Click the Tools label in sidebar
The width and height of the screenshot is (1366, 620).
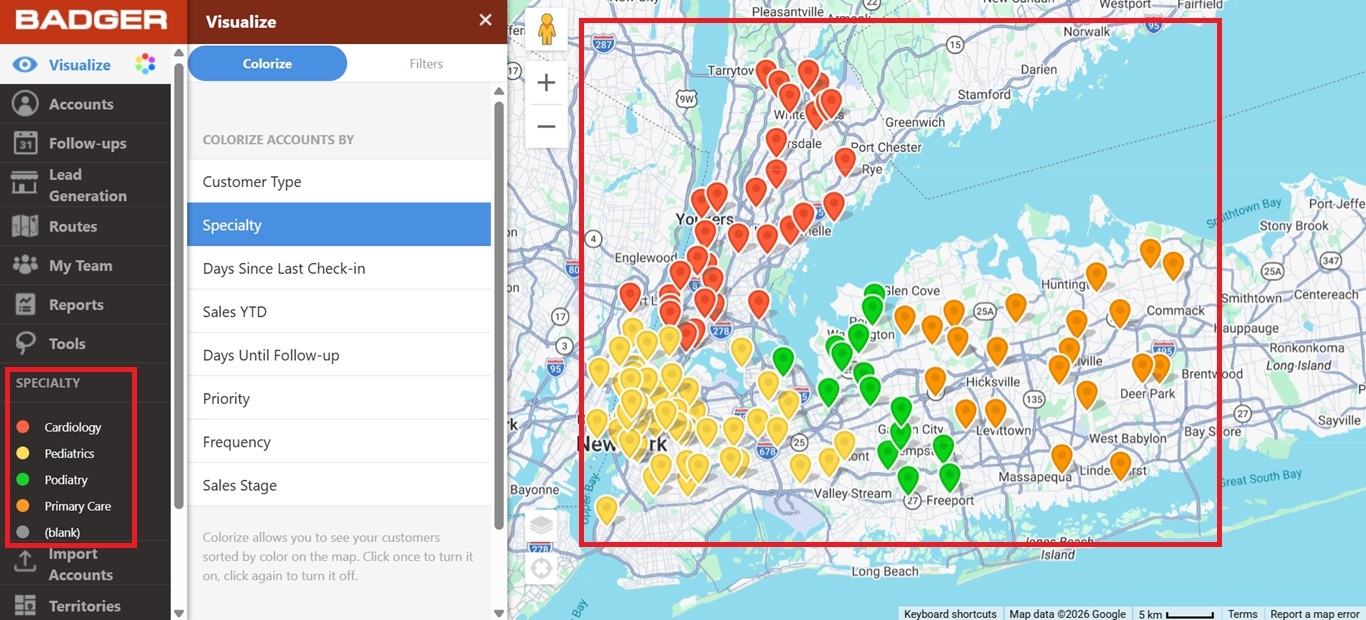pyautogui.click(x=67, y=343)
